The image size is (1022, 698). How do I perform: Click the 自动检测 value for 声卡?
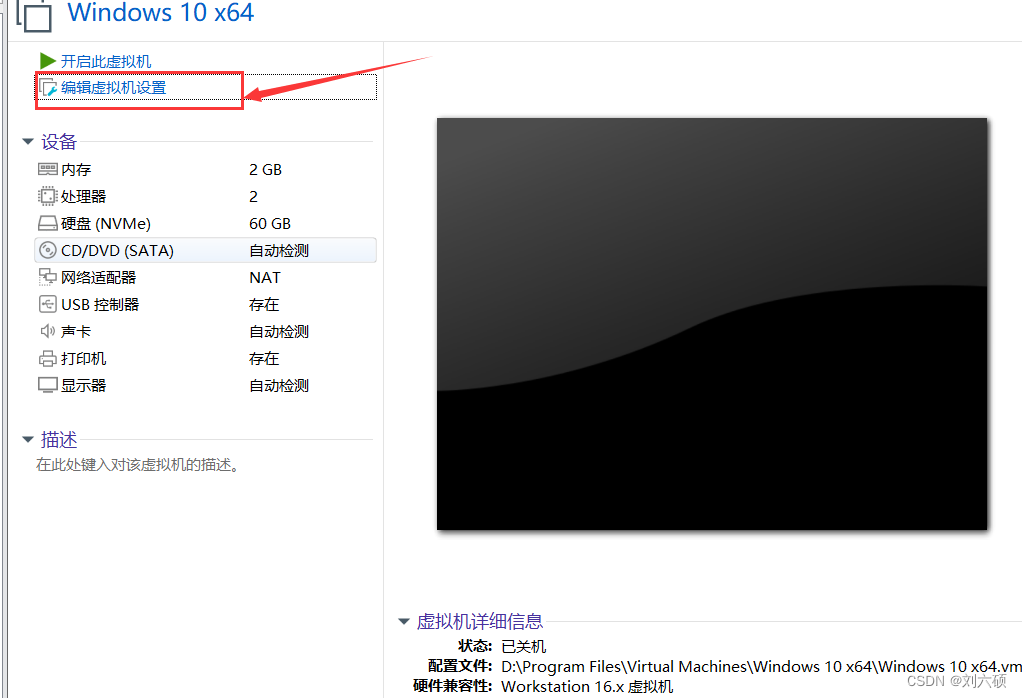point(279,331)
